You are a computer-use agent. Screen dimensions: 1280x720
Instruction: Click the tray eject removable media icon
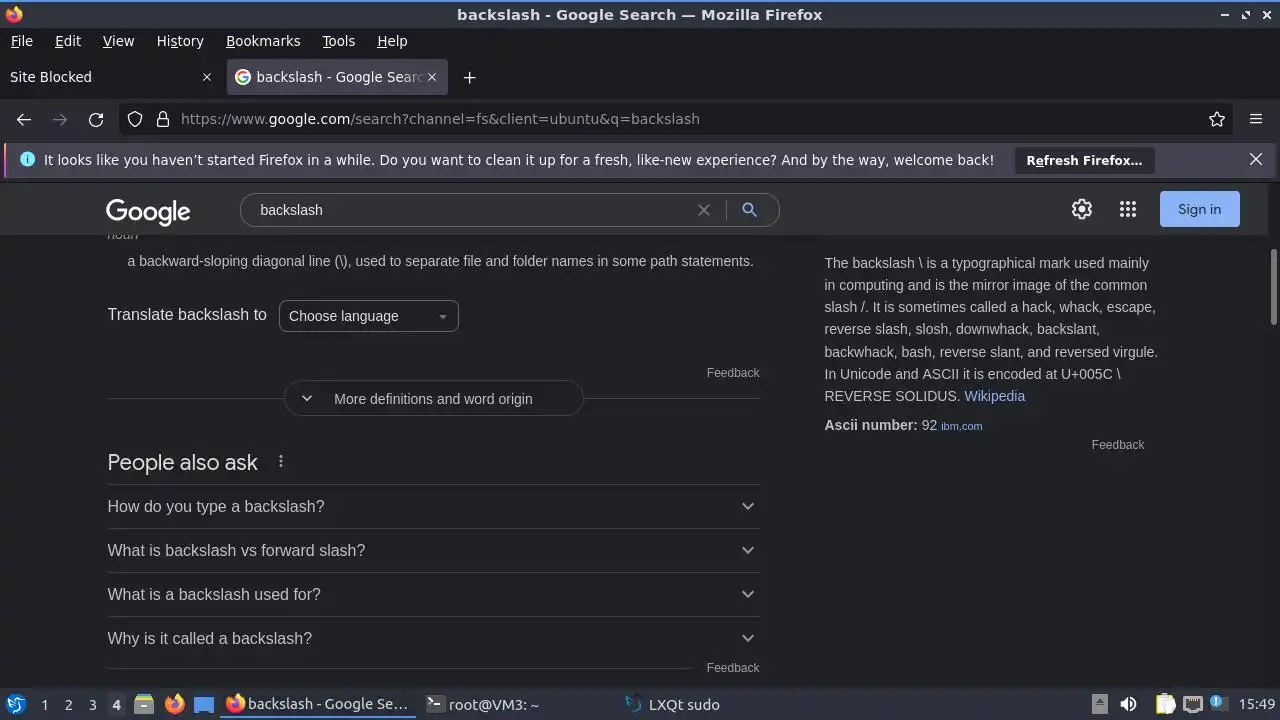tap(1099, 704)
